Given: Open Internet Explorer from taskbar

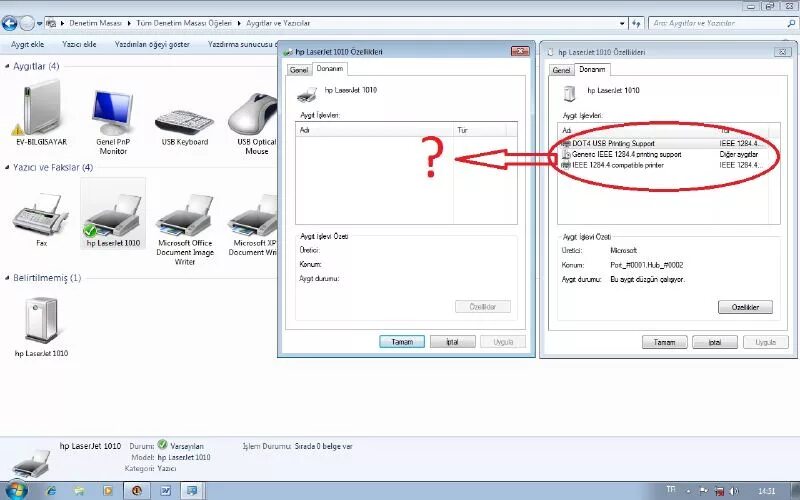Looking at the screenshot, I should point(51,491).
